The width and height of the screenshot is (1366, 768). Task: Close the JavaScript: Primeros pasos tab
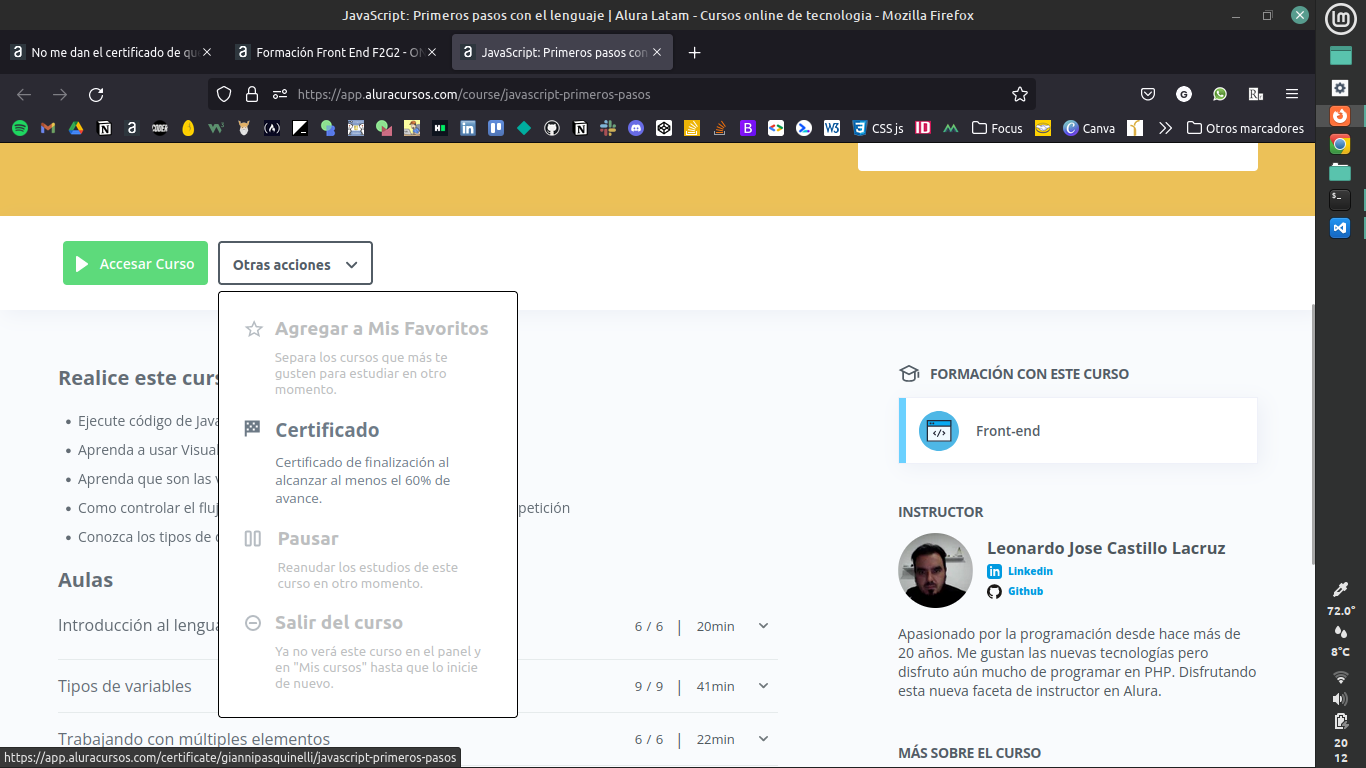(x=658, y=52)
